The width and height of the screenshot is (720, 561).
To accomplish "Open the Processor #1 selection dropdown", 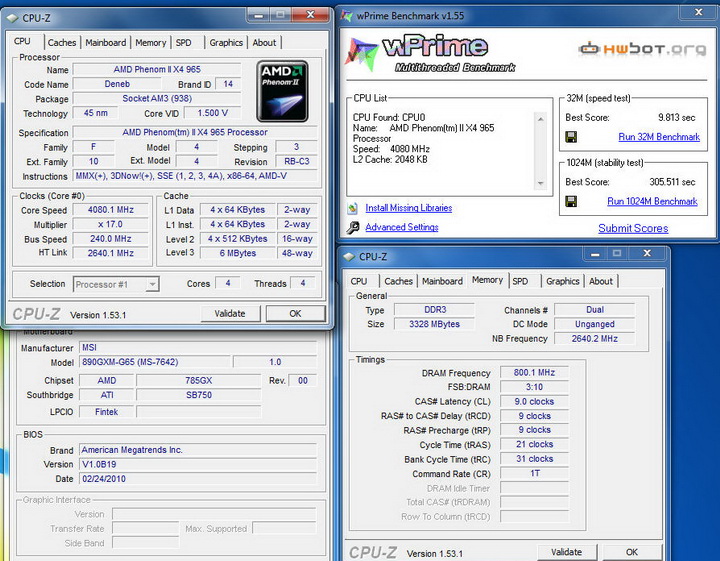I will (x=151, y=284).
